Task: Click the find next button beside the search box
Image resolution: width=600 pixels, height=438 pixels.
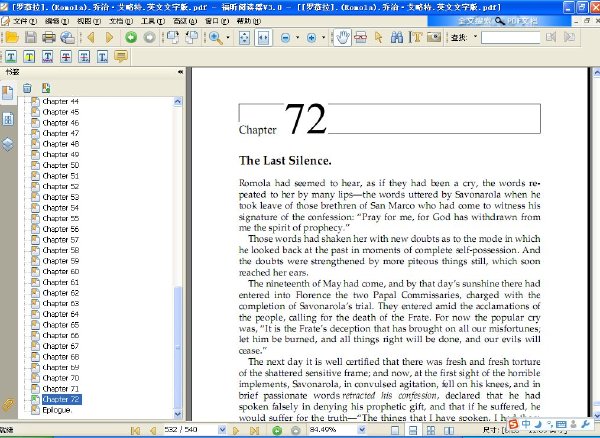Action: (x=570, y=37)
